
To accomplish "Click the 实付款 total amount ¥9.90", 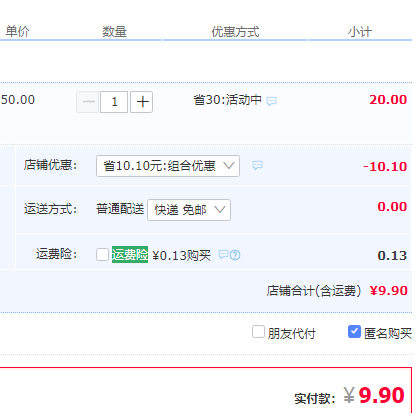I will point(374,396).
